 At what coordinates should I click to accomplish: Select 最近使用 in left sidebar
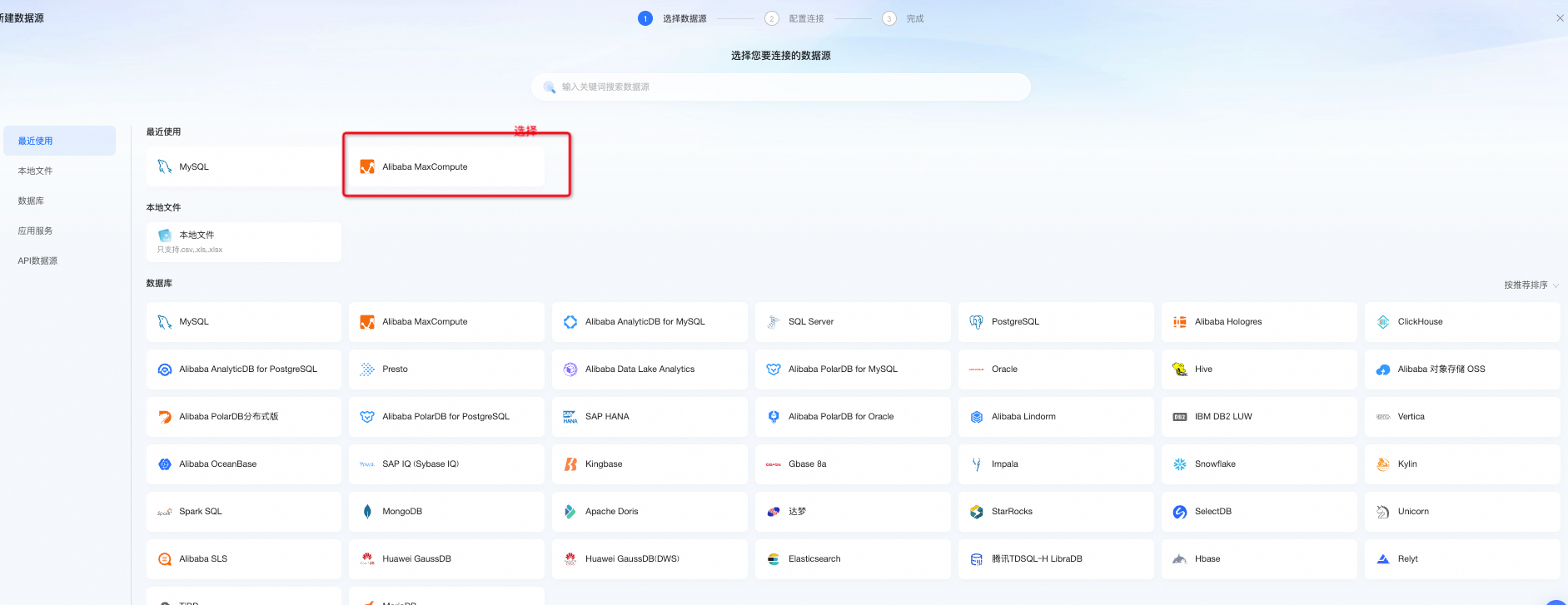pos(59,141)
